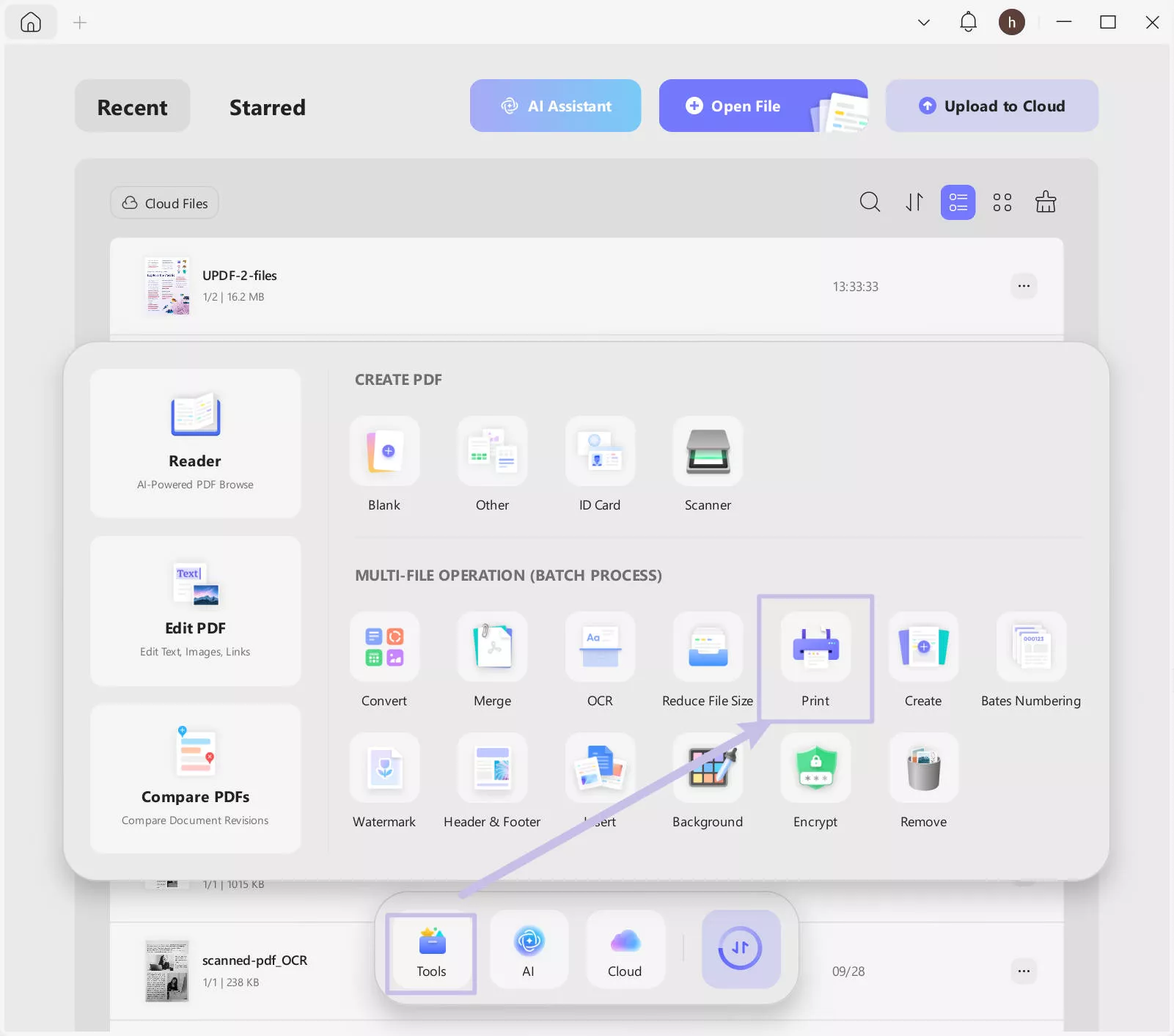
Task: Go to the Home tab
Action: pos(31,23)
